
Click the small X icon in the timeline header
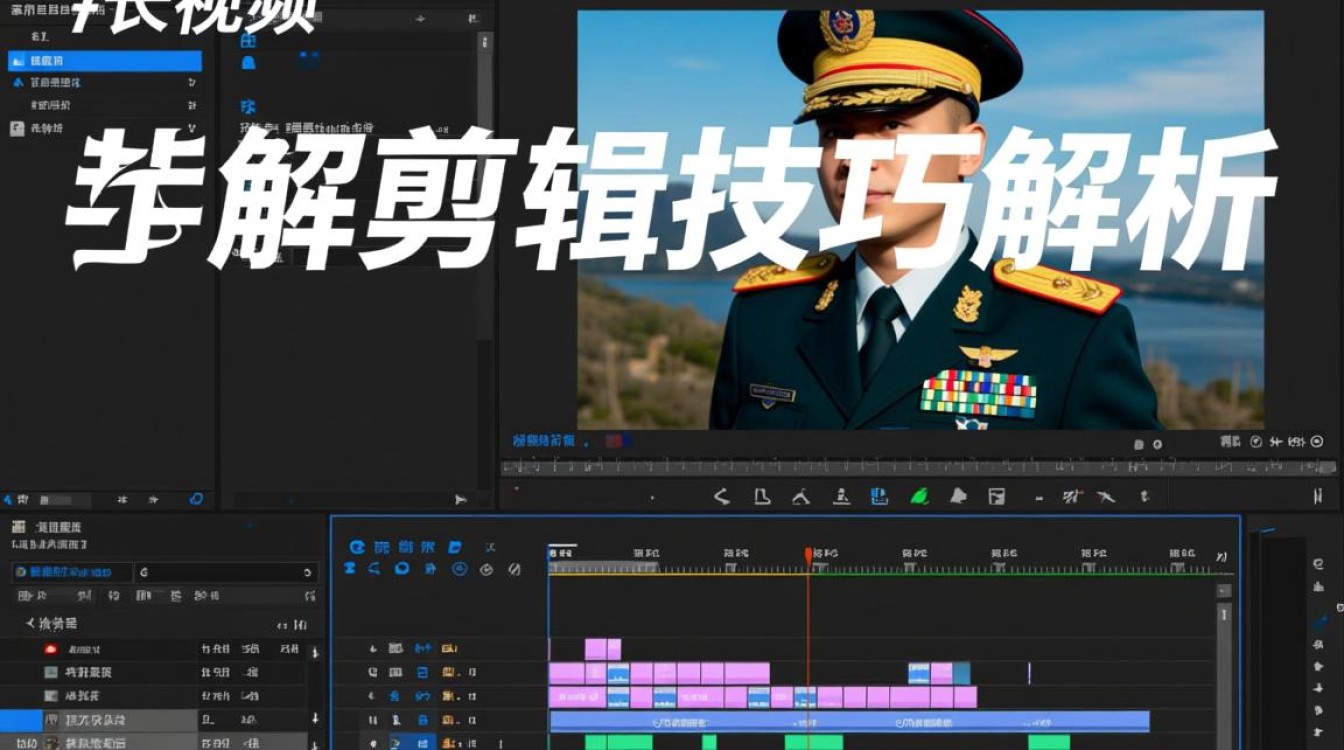coord(490,547)
